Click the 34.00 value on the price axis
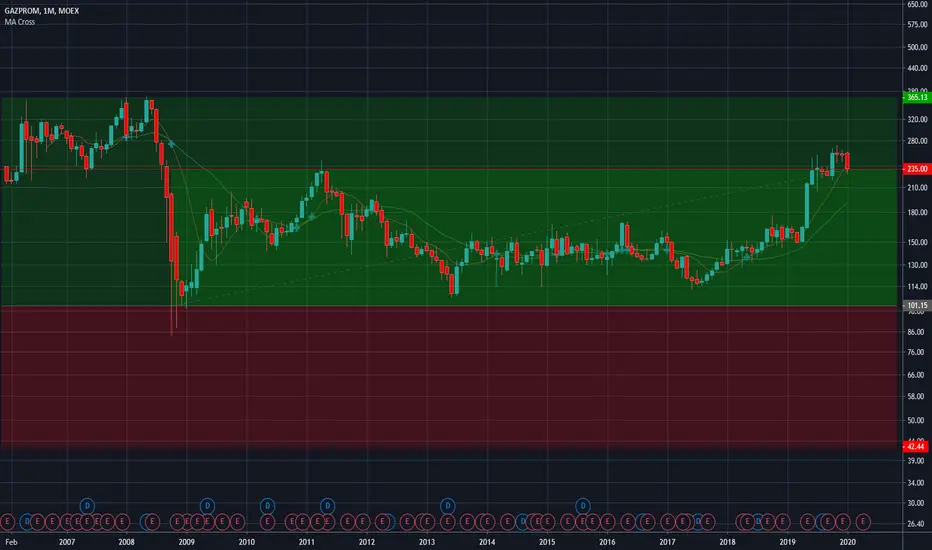The height and width of the screenshot is (550, 932). [x=916, y=483]
